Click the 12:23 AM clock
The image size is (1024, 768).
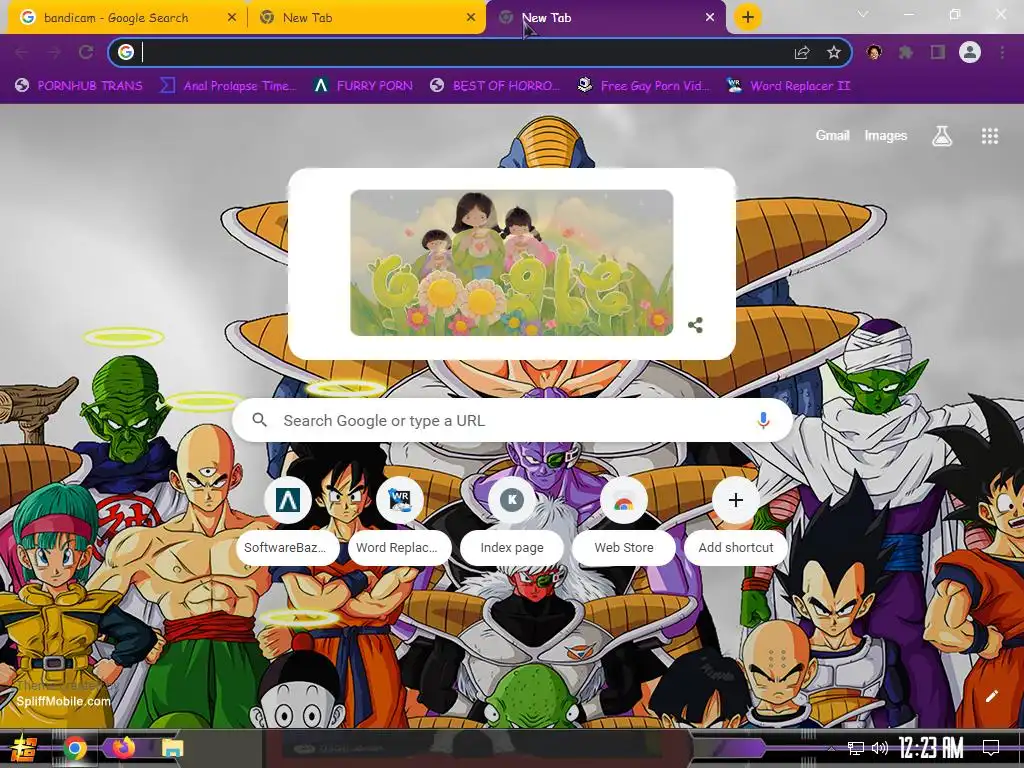click(x=931, y=748)
